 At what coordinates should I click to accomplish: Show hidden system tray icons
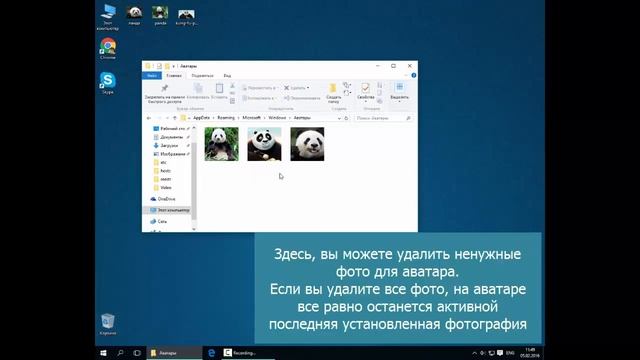tap(474, 353)
